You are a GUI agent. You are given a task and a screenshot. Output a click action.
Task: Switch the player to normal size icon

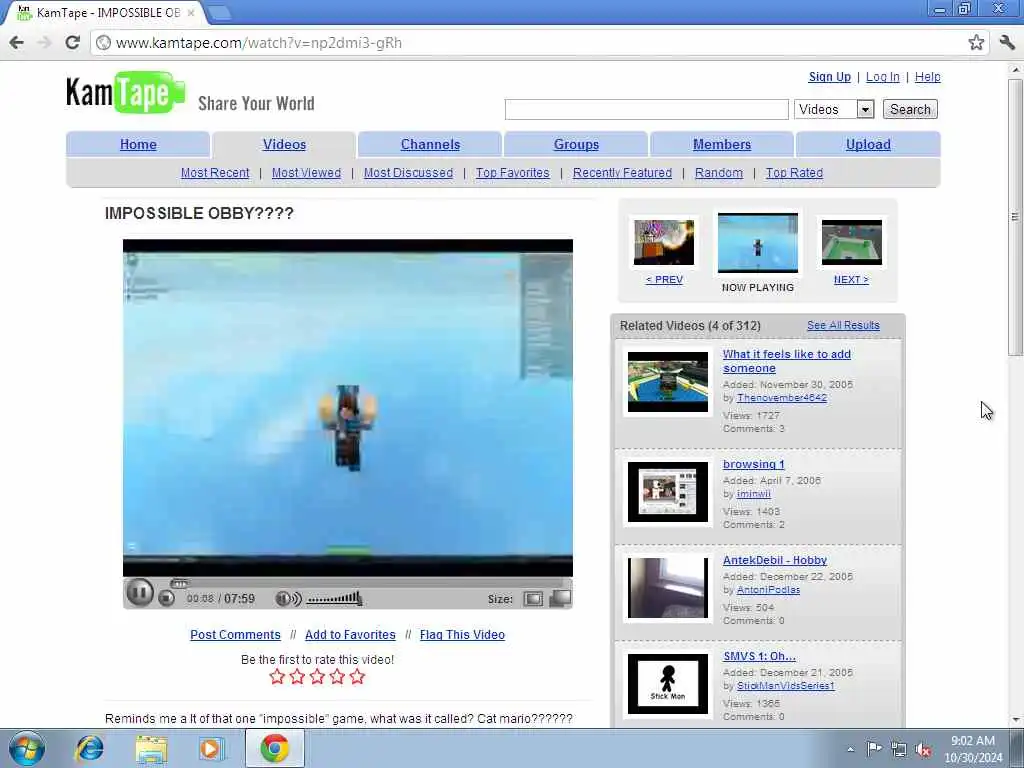pyautogui.click(x=533, y=599)
